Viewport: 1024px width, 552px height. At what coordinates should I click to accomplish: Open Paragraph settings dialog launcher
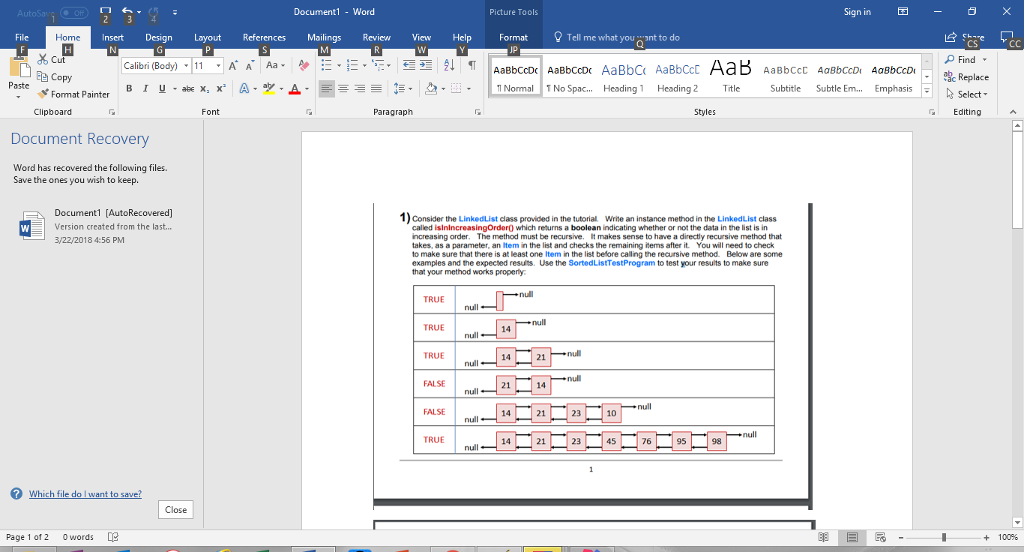pyautogui.click(x=477, y=112)
